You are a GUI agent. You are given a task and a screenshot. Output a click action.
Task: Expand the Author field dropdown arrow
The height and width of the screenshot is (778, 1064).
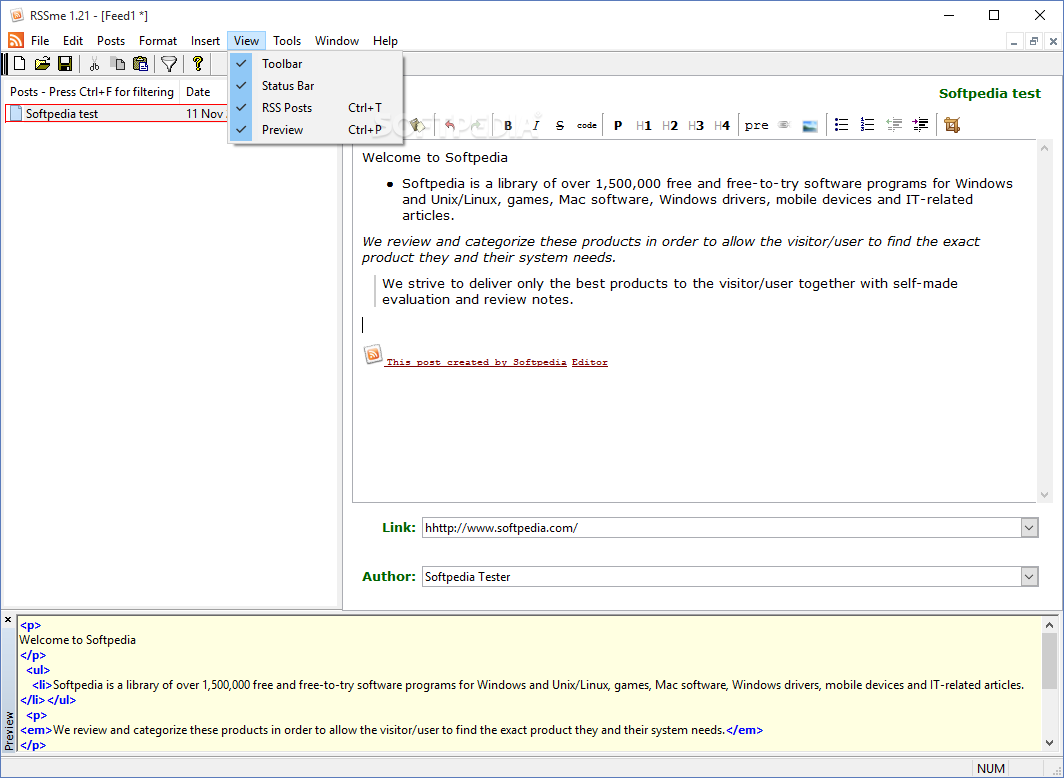click(x=1029, y=577)
